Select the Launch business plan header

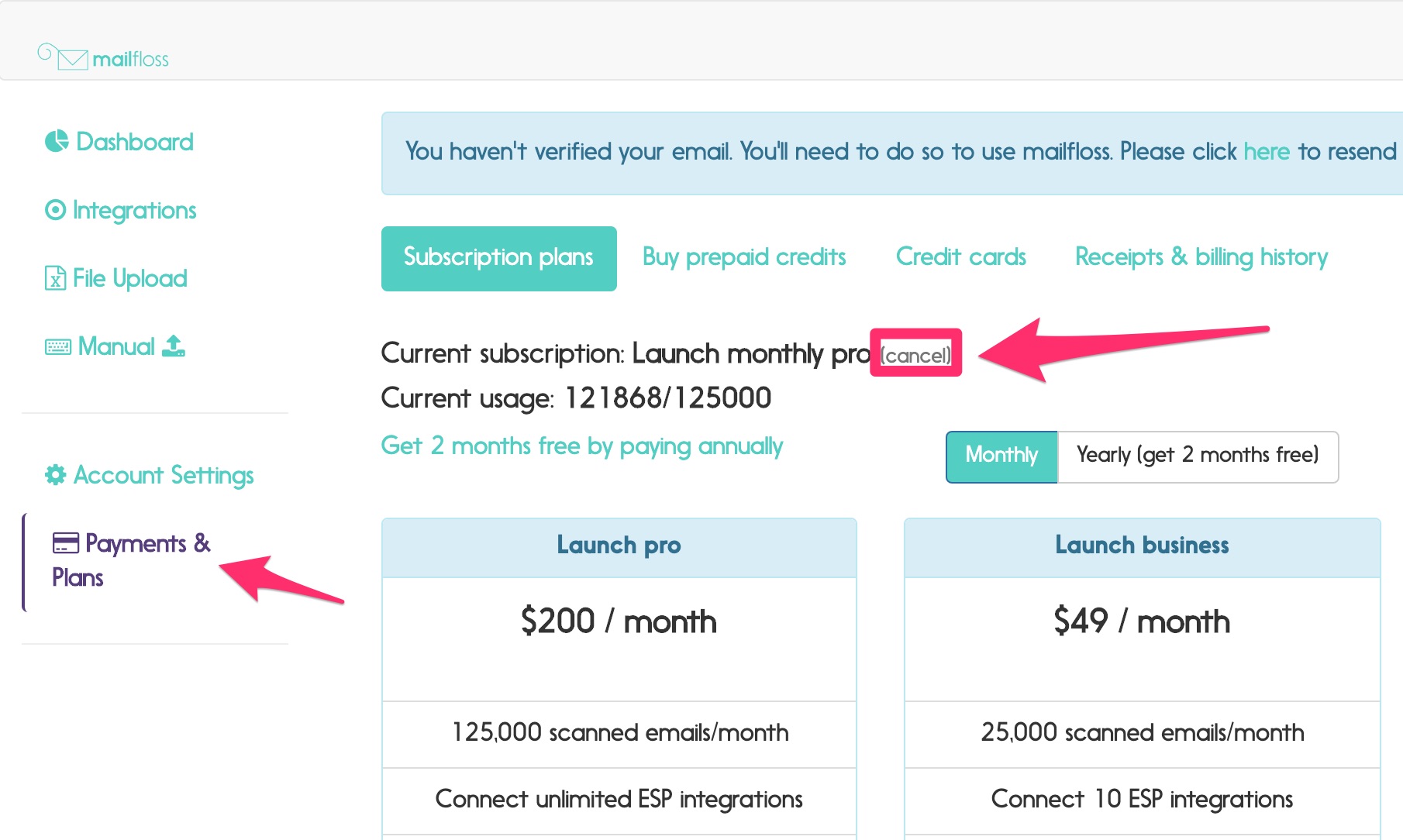(x=1143, y=547)
